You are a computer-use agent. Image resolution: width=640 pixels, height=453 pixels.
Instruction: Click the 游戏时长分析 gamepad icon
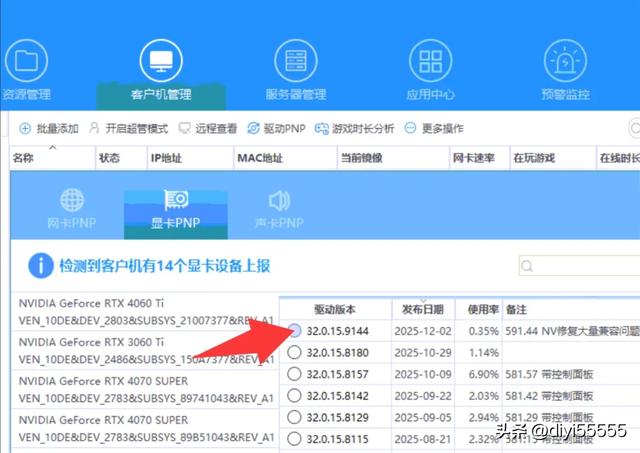pos(322,129)
